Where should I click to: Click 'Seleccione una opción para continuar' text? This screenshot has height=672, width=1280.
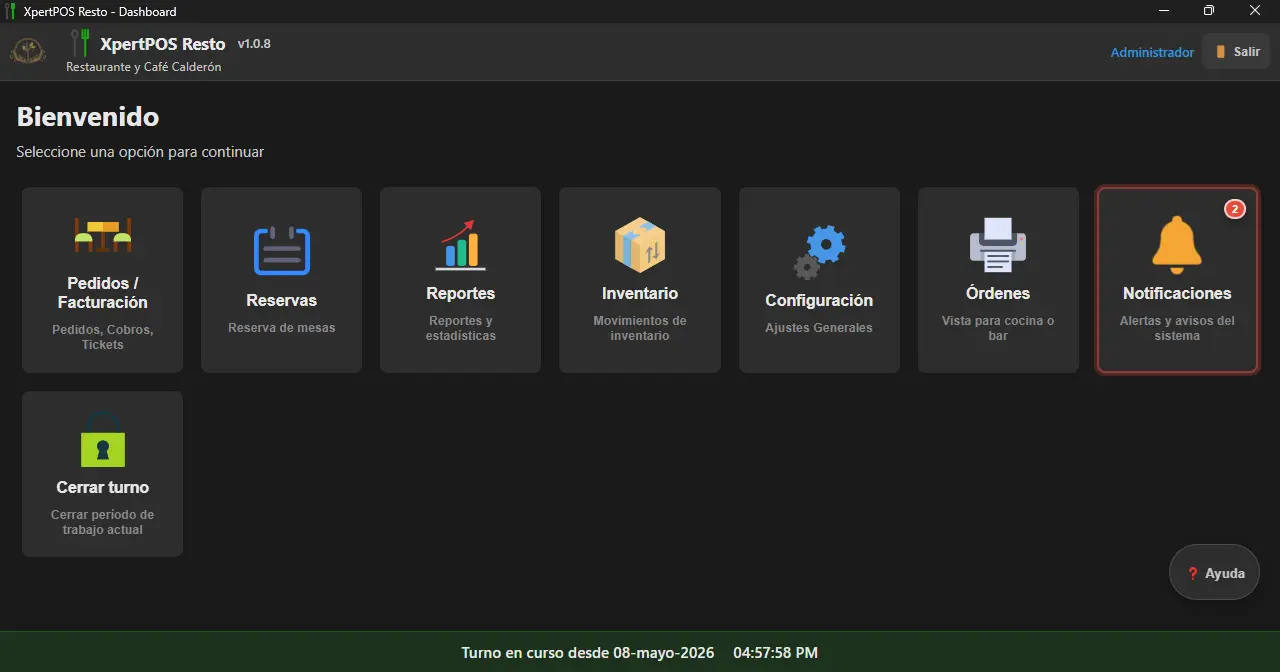(140, 152)
